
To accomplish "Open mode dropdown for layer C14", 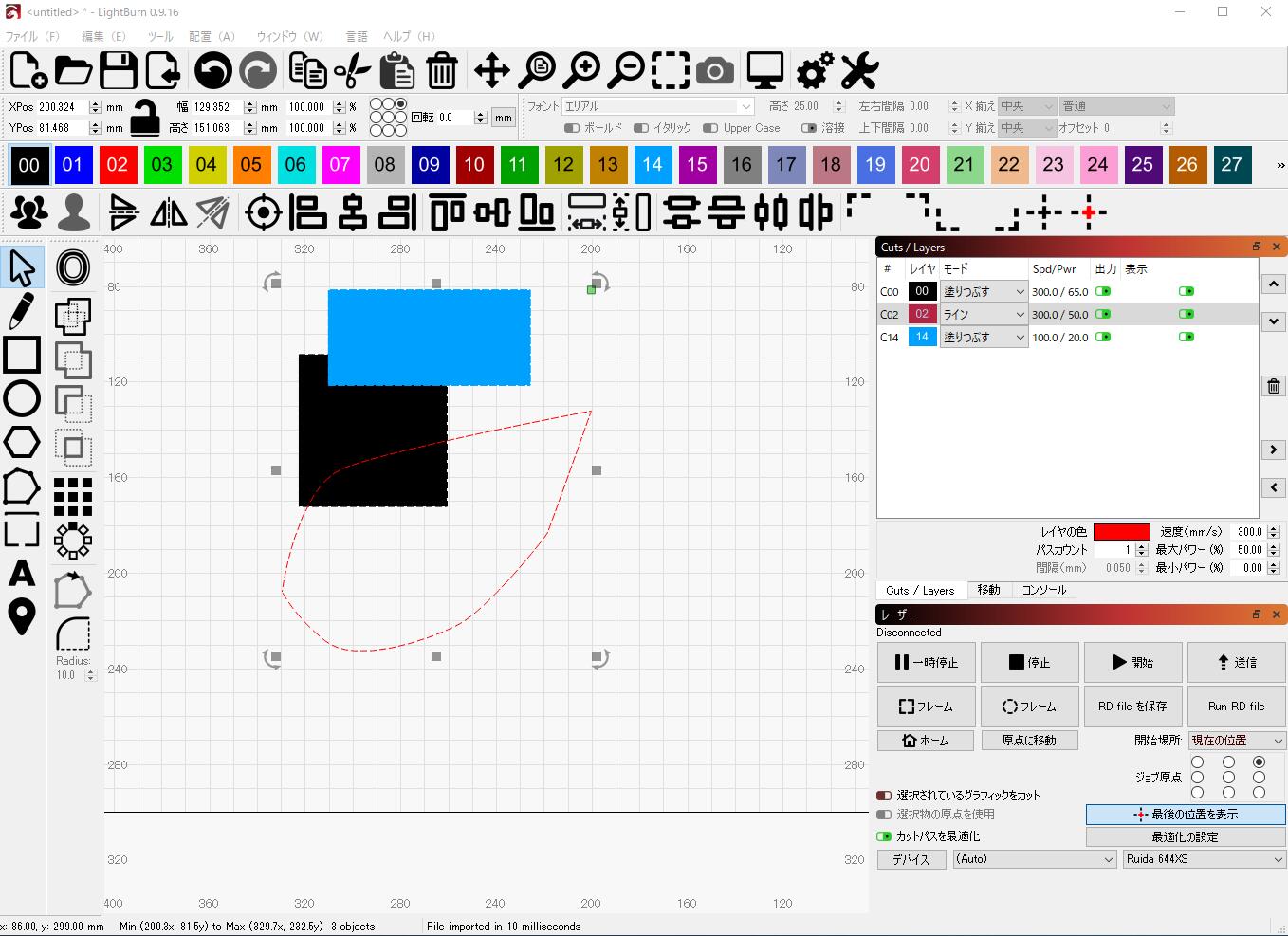I will (984, 337).
